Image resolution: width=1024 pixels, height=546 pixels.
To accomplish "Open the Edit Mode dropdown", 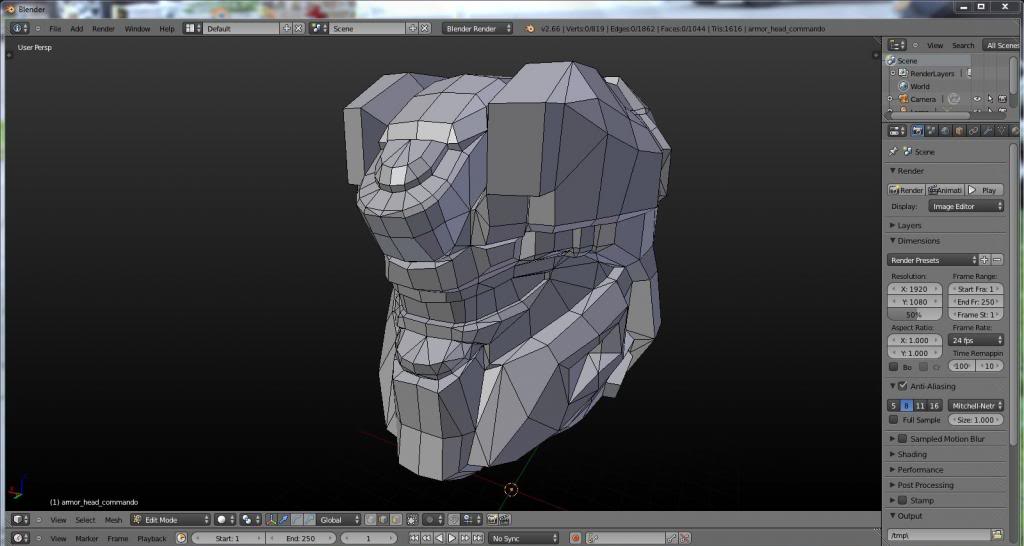I will 170,520.
